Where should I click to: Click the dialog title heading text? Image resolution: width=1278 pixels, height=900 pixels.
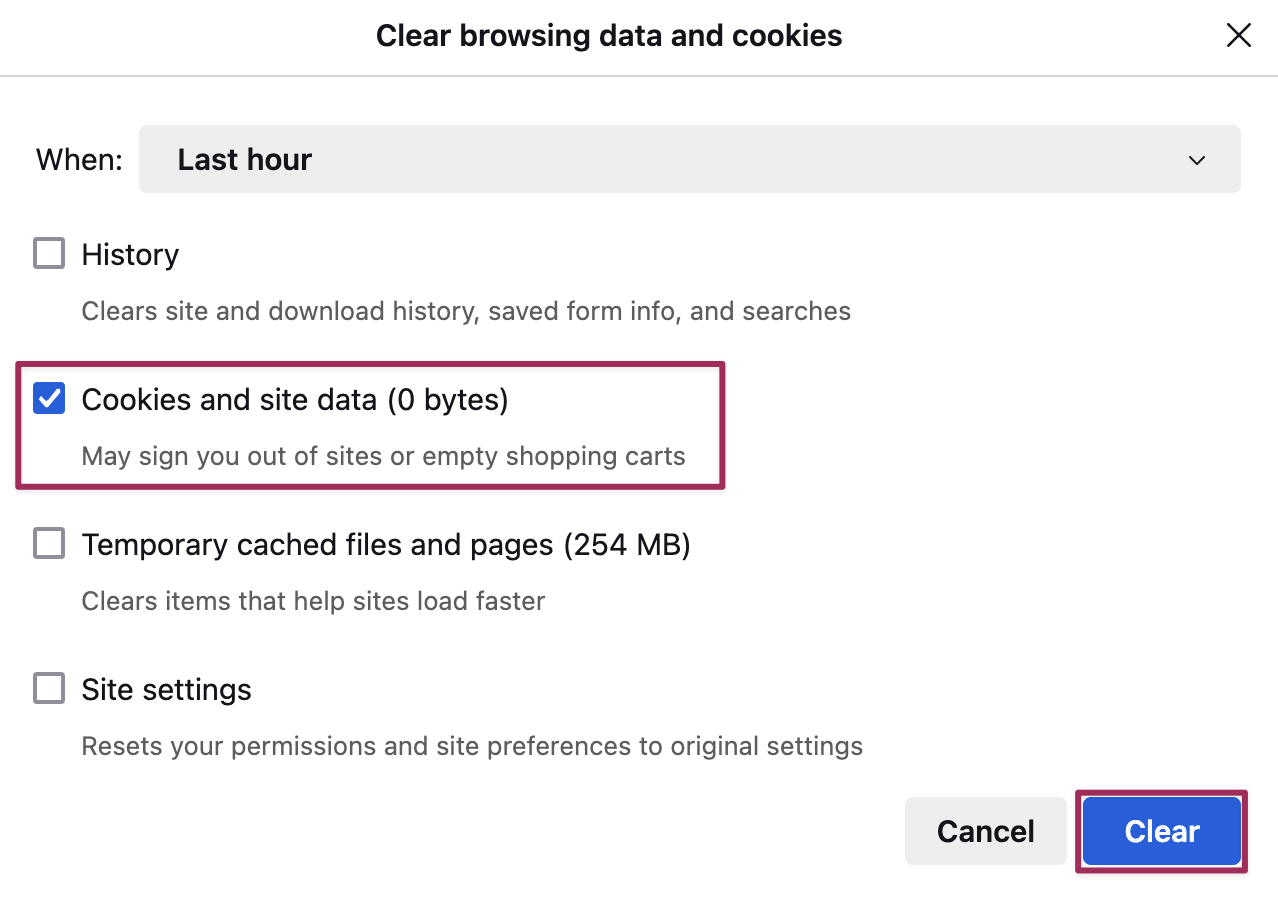609,37
